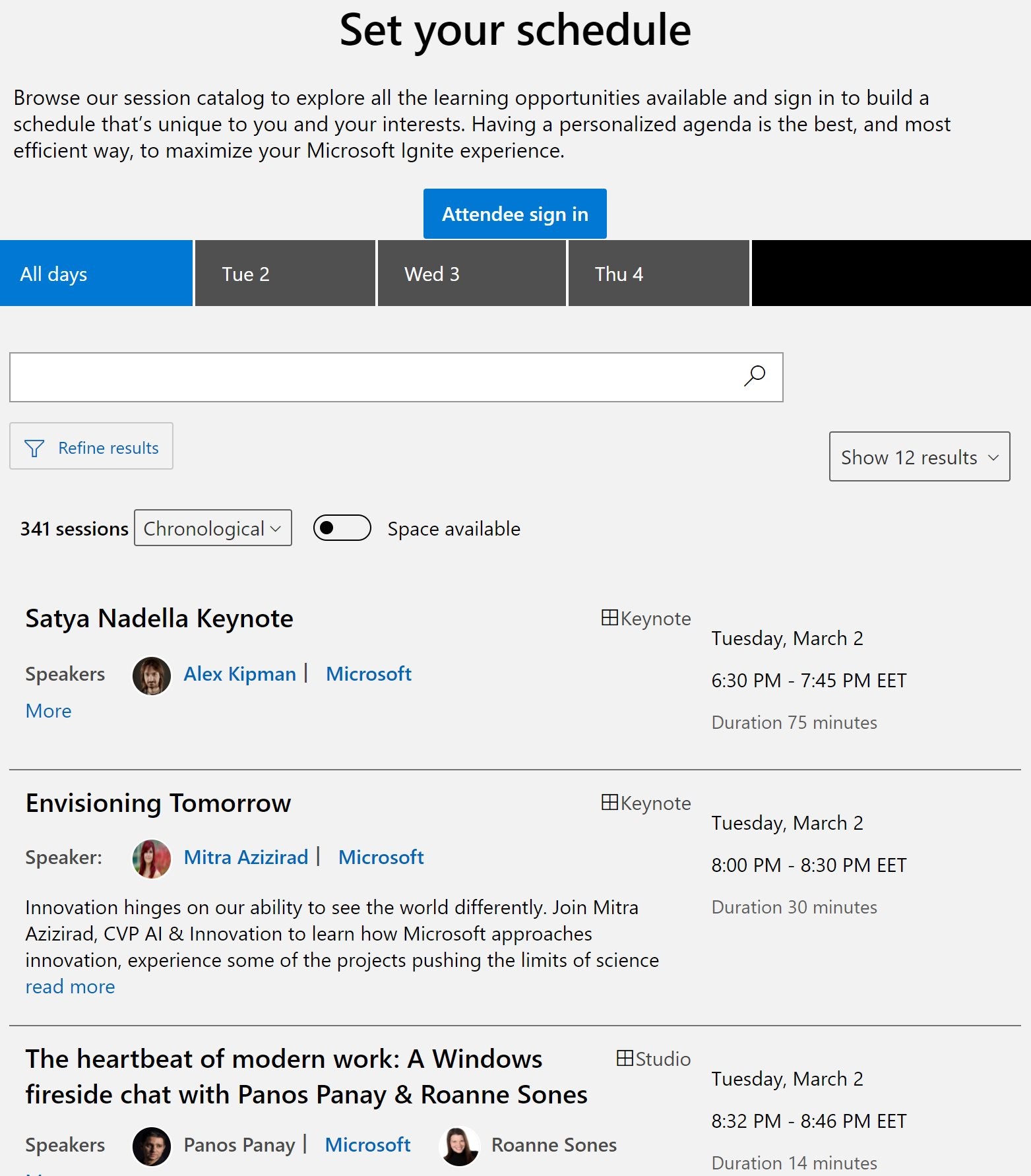This screenshot has height=1176, width=1031.
Task: Click the grid icon beside Satya Nadella's Keynote label
Action: pos(609,618)
